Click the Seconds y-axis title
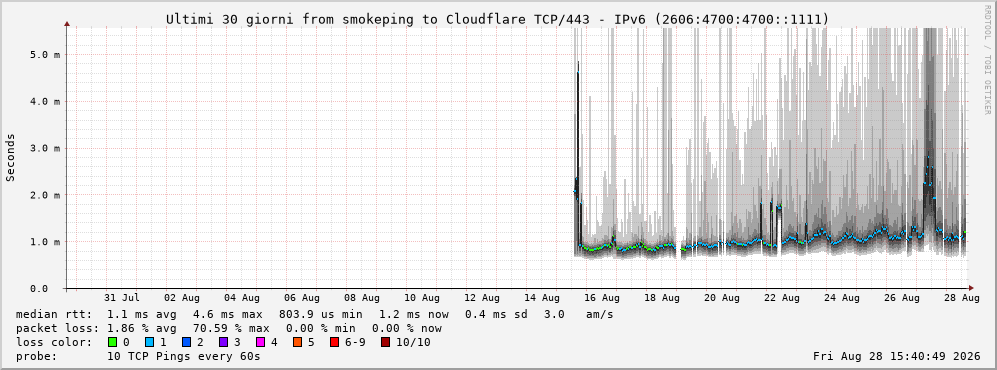Viewport: 997px width, 370px height. [x=11, y=157]
